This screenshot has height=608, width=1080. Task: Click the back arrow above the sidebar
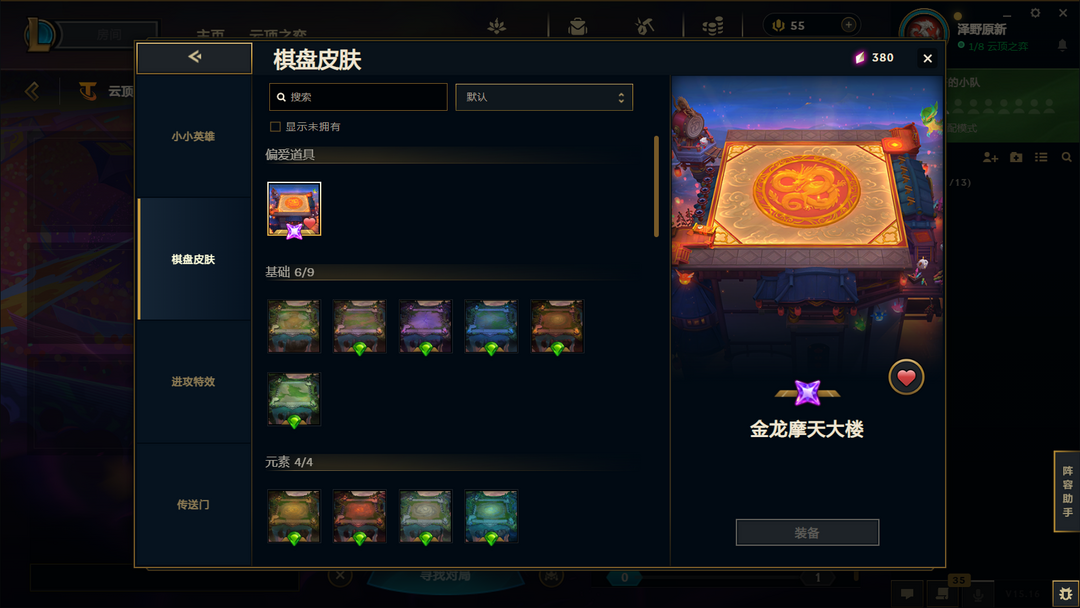(x=194, y=58)
